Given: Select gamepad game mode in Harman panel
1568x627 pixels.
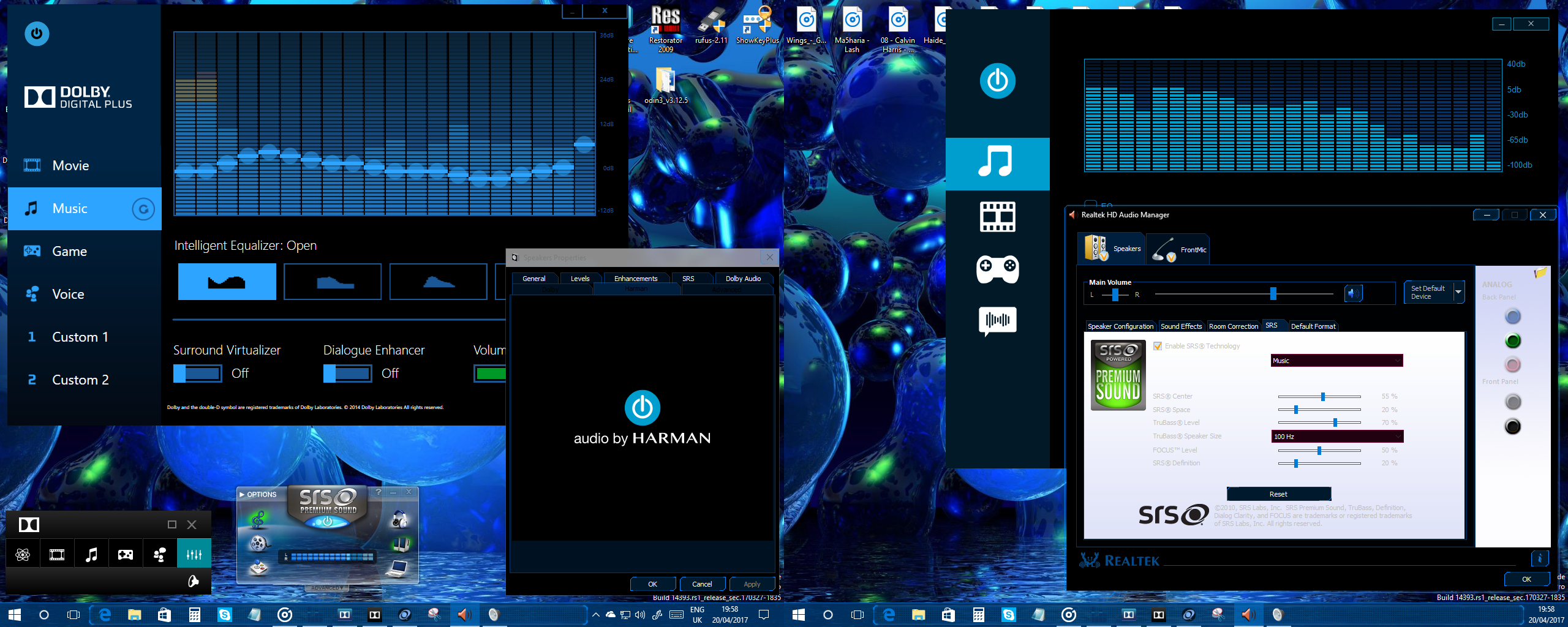Looking at the screenshot, I should [997, 269].
